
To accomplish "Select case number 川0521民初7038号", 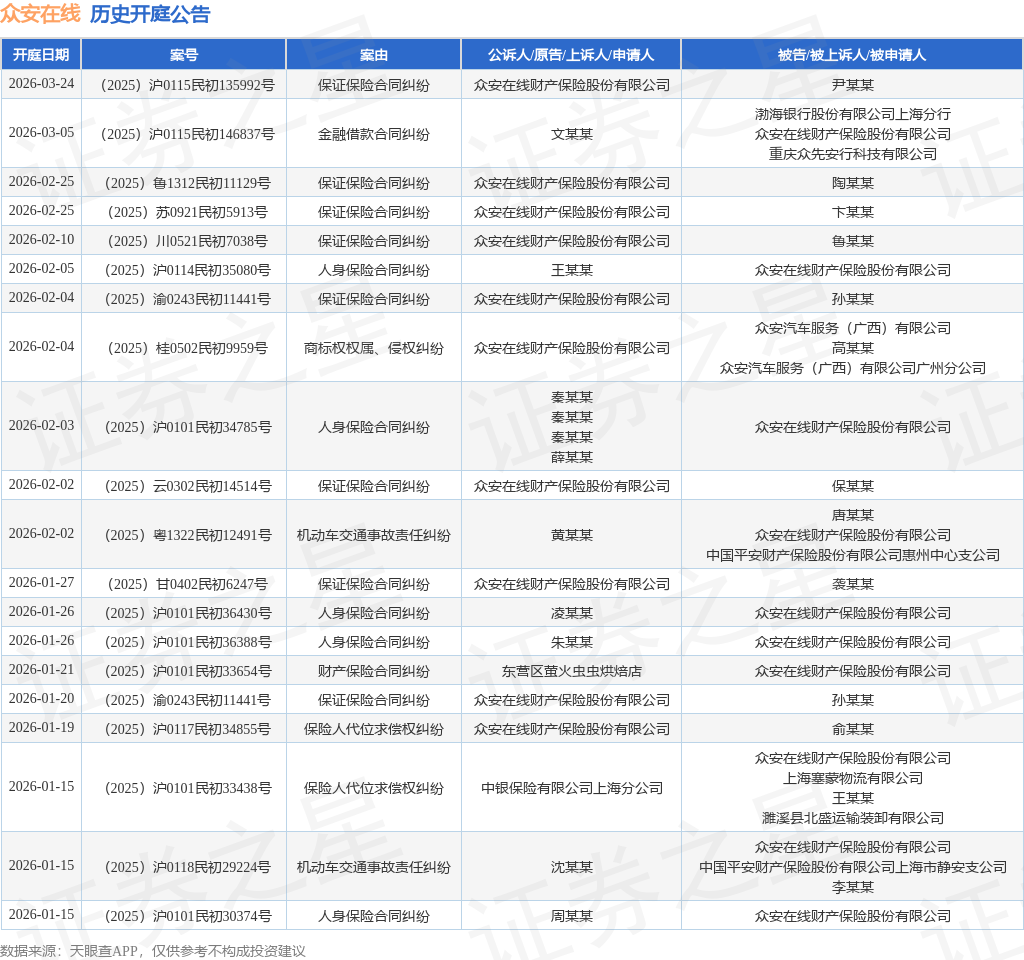I will pyautogui.click(x=187, y=241).
